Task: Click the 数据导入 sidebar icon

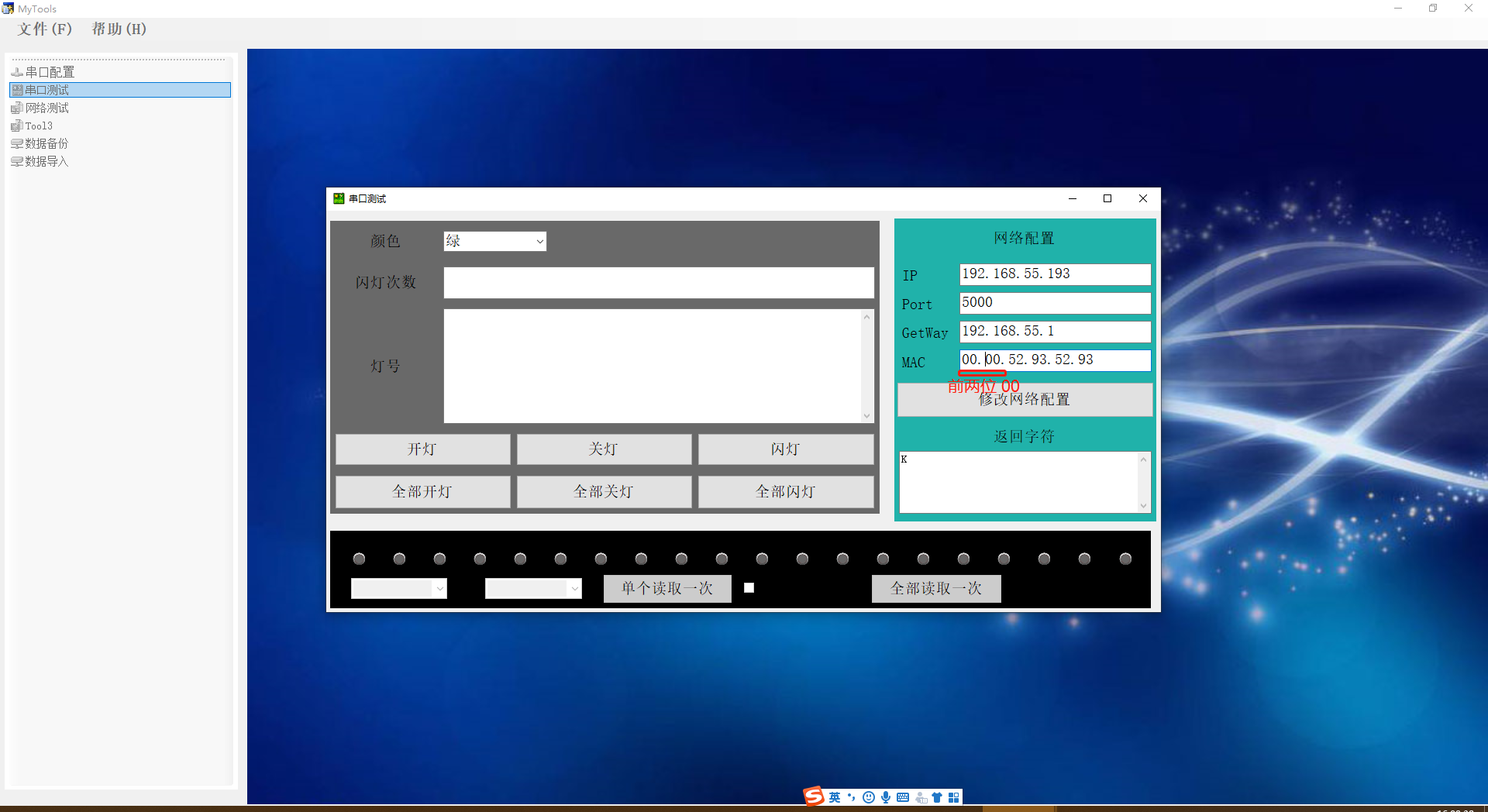Action: 17,161
